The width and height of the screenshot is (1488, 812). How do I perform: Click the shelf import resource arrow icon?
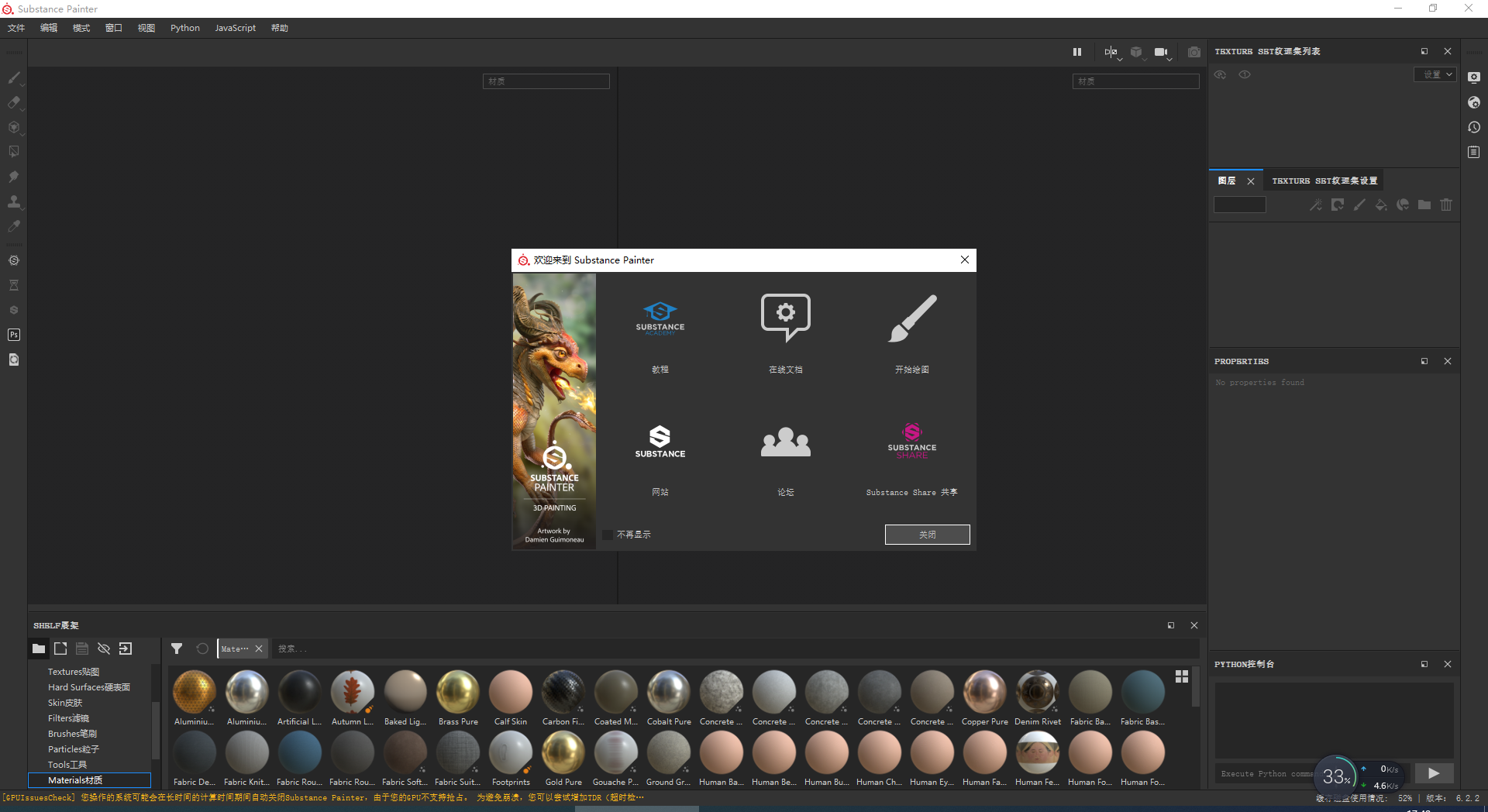coord(126,649)
